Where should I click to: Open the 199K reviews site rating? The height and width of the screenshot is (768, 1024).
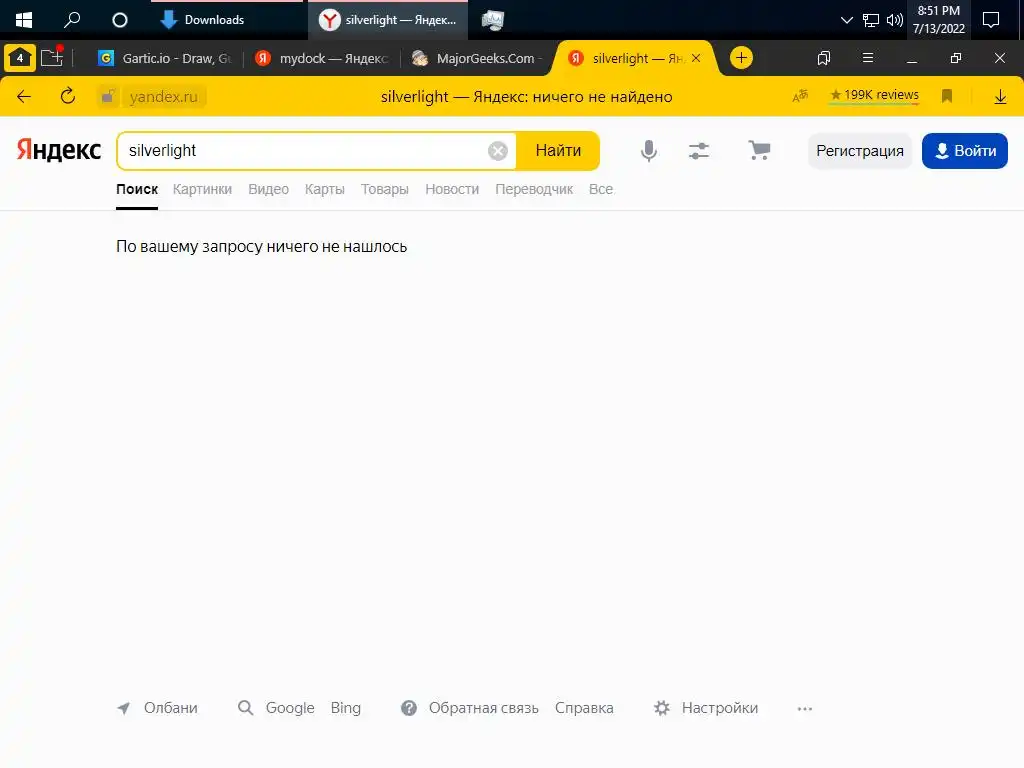[874, 95]
